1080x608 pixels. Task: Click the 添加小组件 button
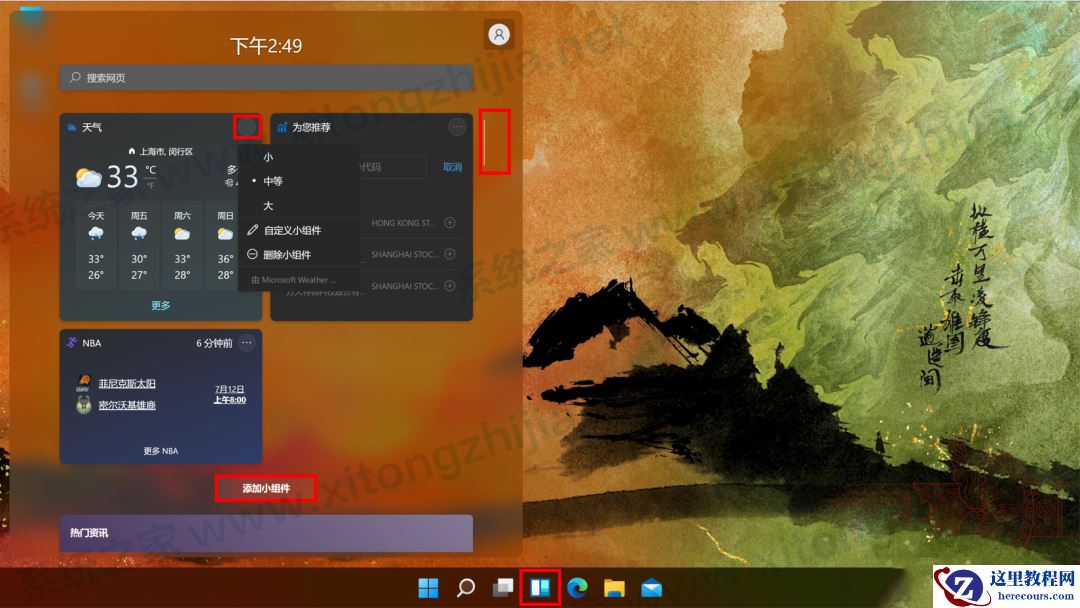click(x=266, y=488)
